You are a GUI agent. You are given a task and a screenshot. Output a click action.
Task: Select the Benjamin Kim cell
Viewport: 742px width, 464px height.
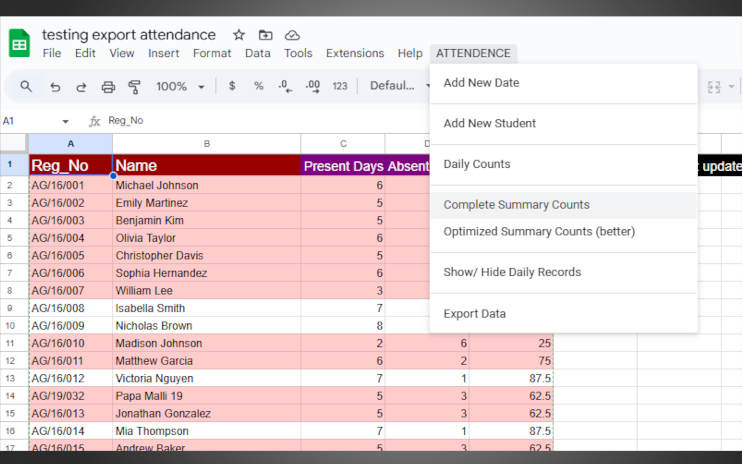pyautogui.click(x=206, y=220)
